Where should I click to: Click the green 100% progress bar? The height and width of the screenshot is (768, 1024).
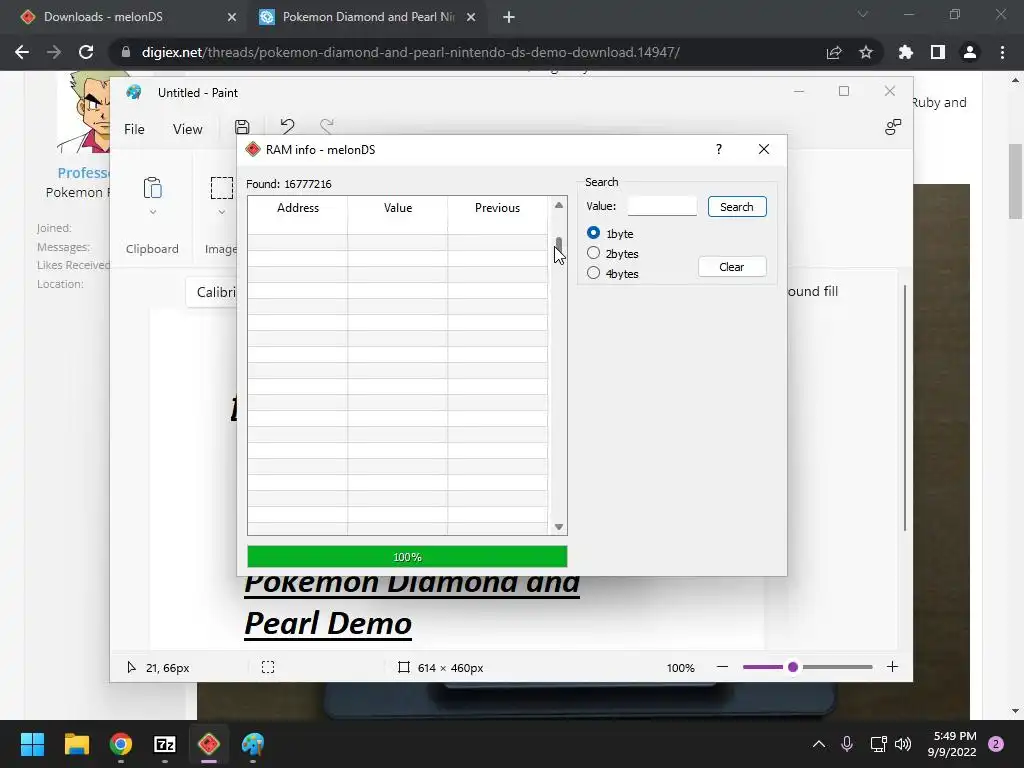click(x=407, y=556)
